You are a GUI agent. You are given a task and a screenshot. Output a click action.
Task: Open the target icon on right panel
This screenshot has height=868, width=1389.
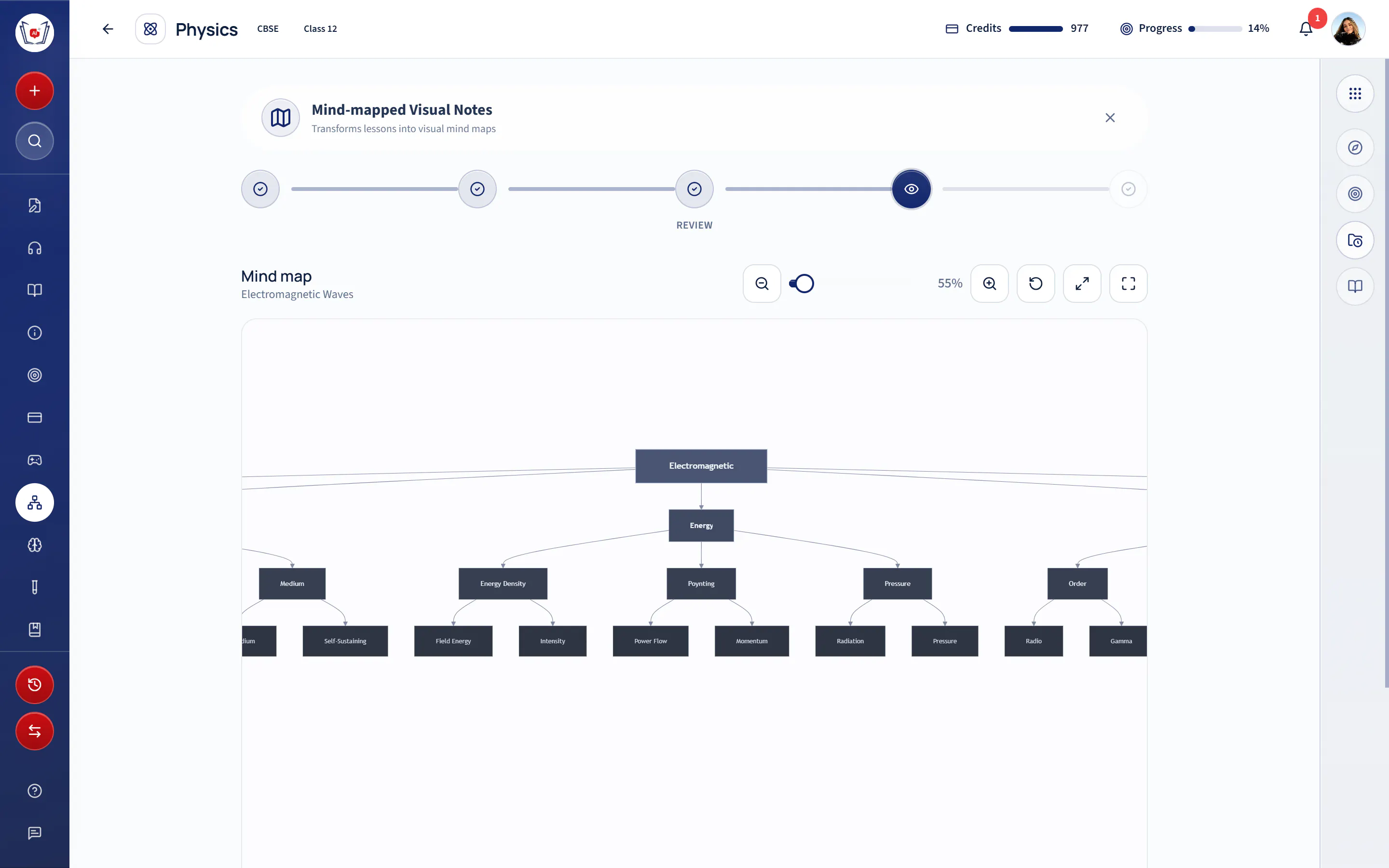coord(1355,194)
